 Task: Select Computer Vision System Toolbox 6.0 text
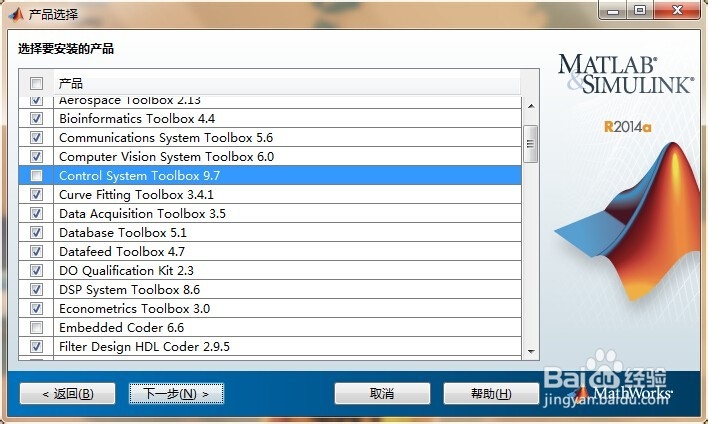(x=166, y=157)
